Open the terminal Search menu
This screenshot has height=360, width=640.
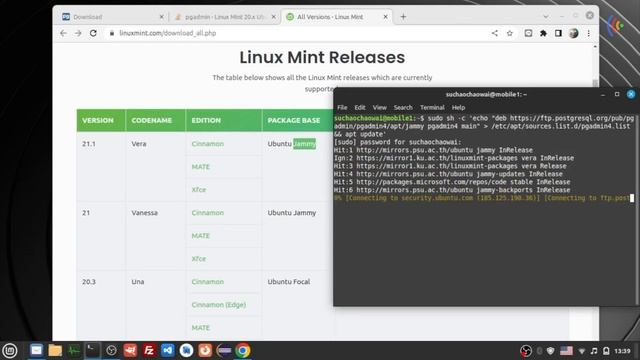(x=403, y=107)
